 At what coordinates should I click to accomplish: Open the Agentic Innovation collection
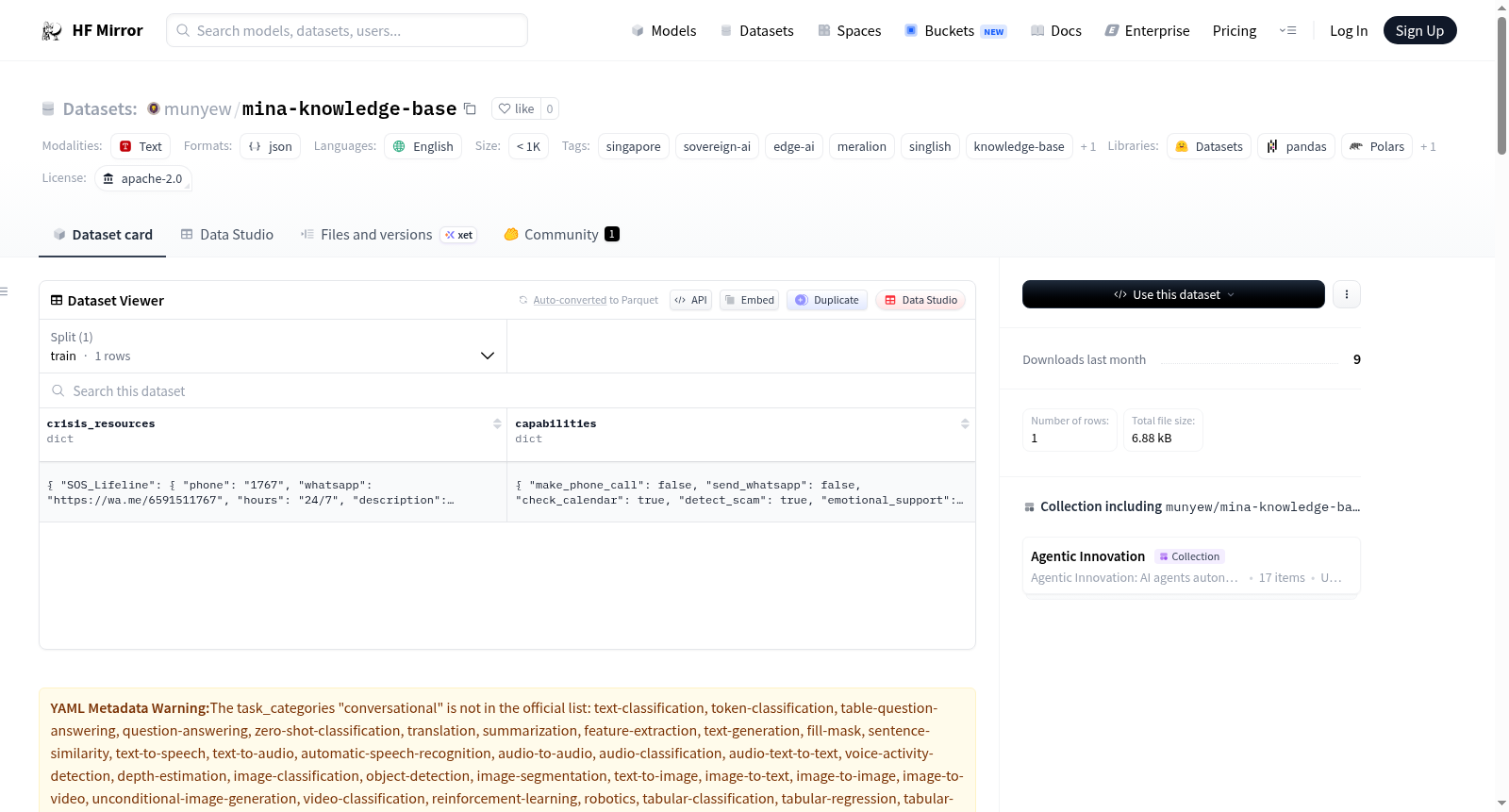point(1191,566)
